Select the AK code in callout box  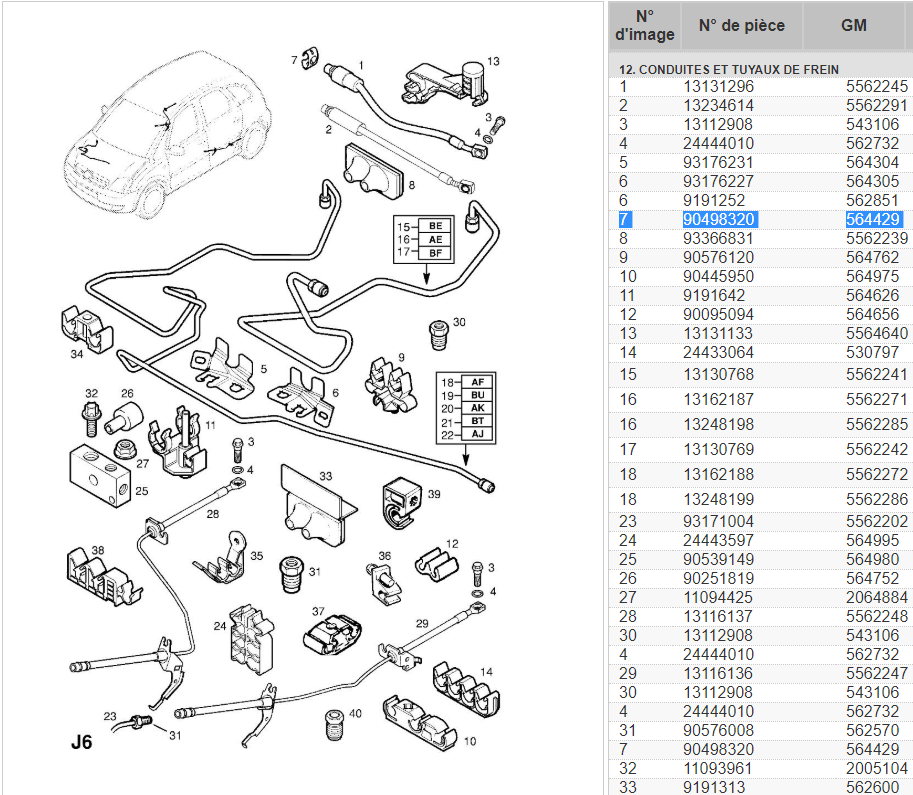point(477,409)
